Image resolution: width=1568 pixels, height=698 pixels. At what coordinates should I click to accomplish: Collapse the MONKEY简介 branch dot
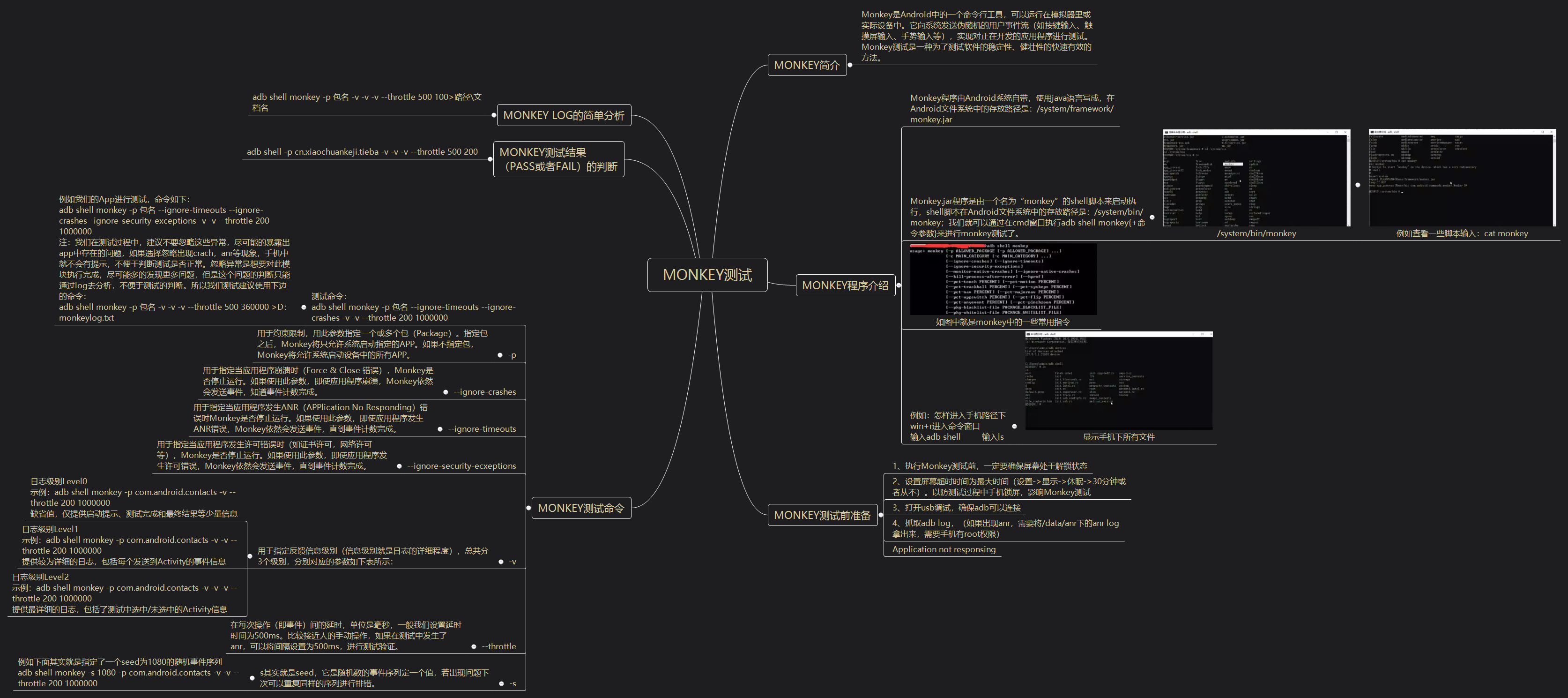tap(850, 65)
